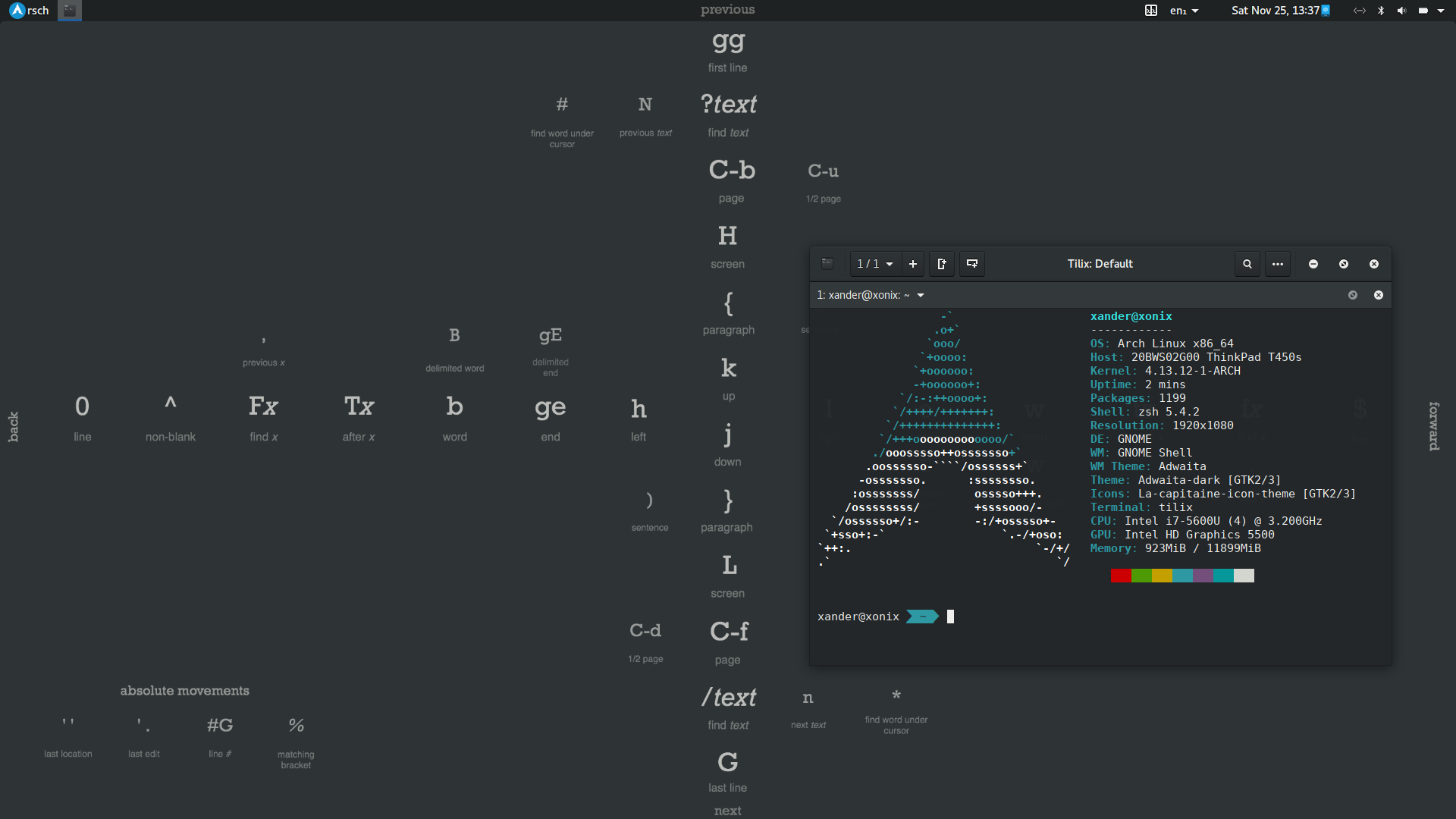Click the Tilix tray icon in top bar
This screenshot has width=1456, height=819.
click(1150, 11)
